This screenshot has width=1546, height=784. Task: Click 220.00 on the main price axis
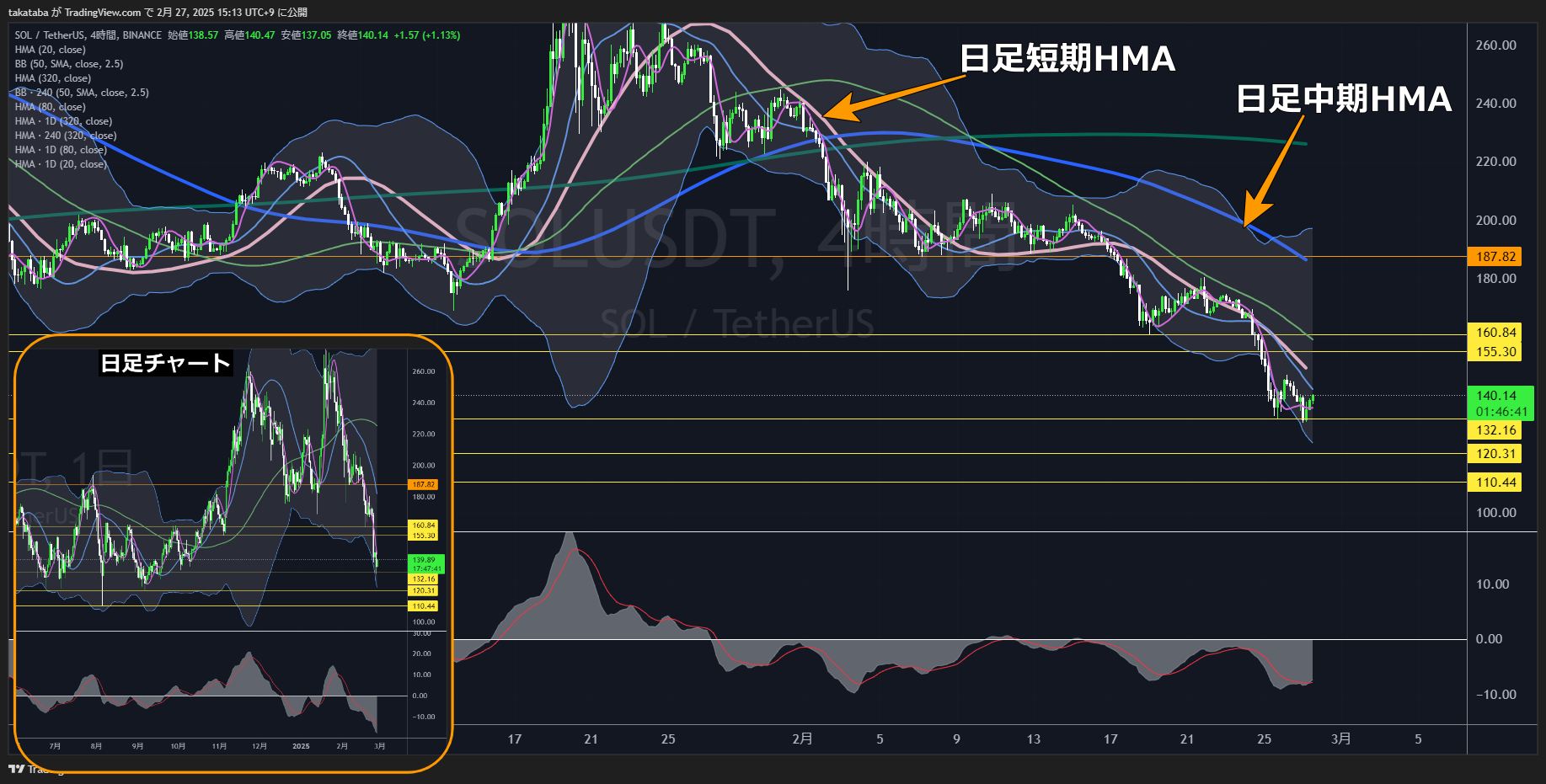tap(1495, 162)
